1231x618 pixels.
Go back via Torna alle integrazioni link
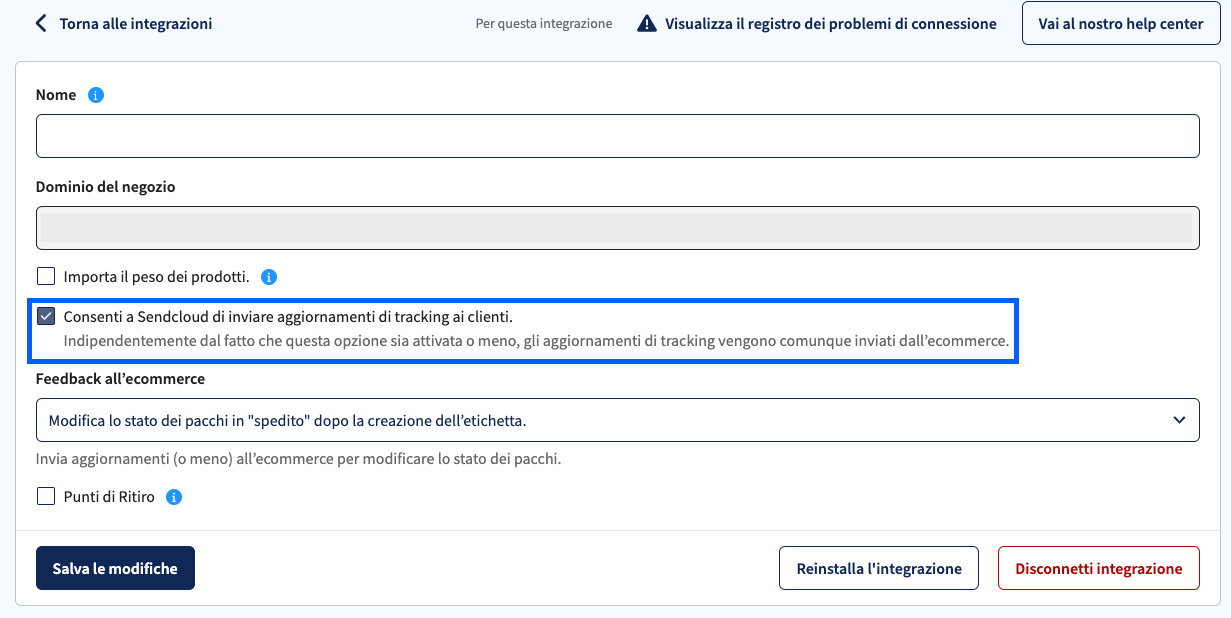[136, 23]
